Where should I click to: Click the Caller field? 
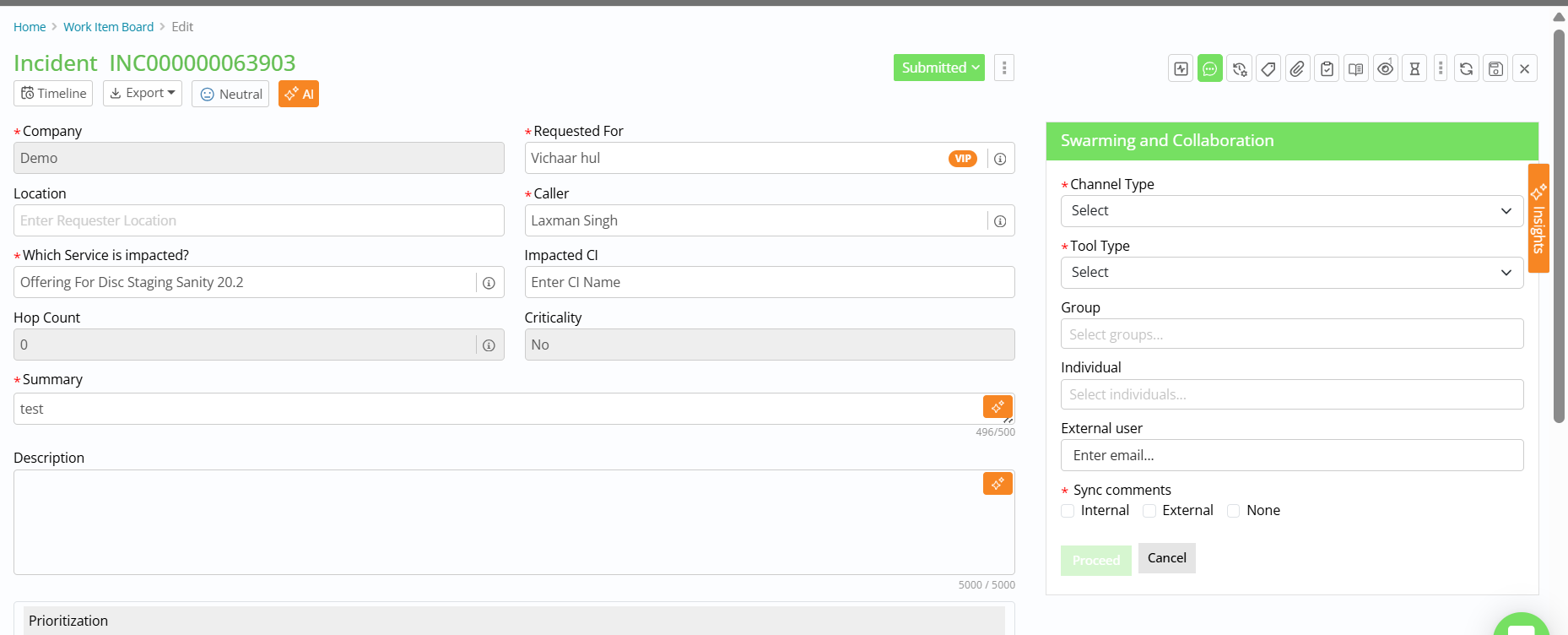(770, 220)
